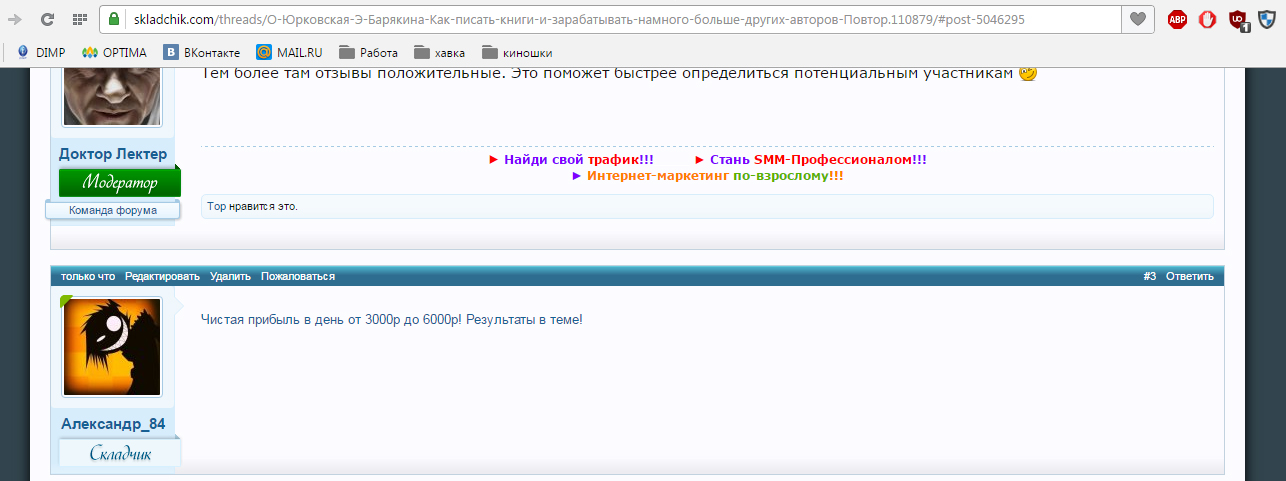The height and width of the screenshot is (481, 1286).
Task: Click the Складчик rank badge
Action: 120,453
